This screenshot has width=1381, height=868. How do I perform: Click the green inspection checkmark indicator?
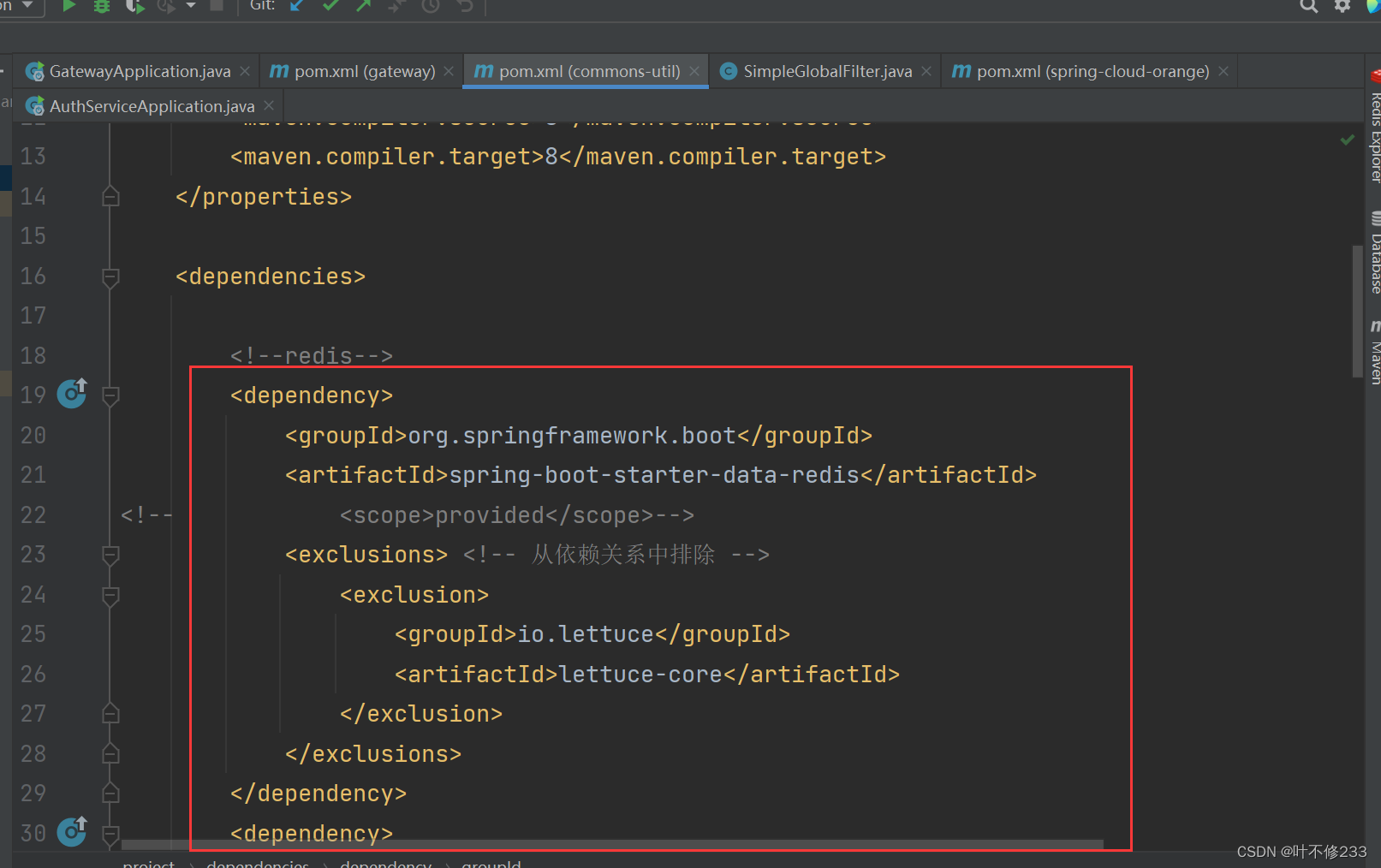pyautogui.click(x=1348, y=140)
